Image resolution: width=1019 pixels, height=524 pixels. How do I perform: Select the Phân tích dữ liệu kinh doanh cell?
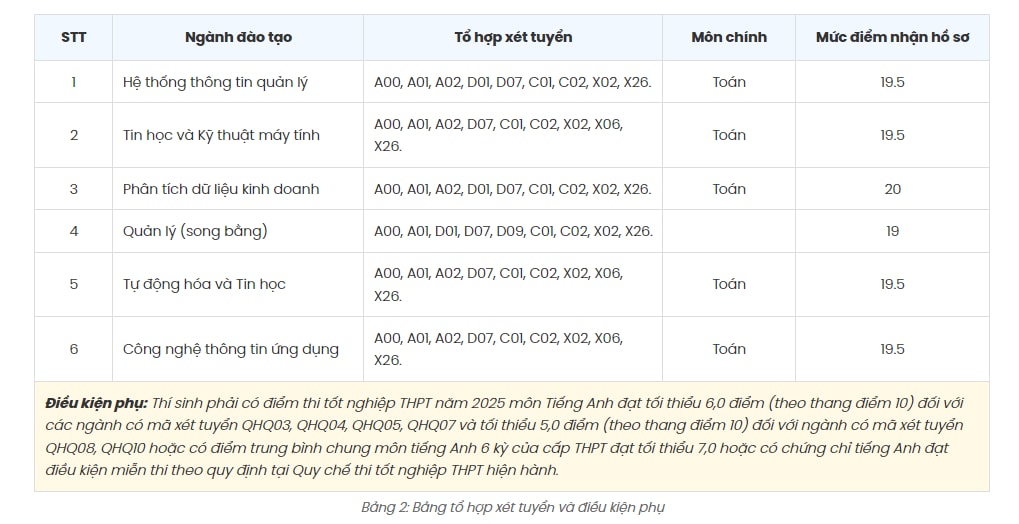[x=238, y=189]
